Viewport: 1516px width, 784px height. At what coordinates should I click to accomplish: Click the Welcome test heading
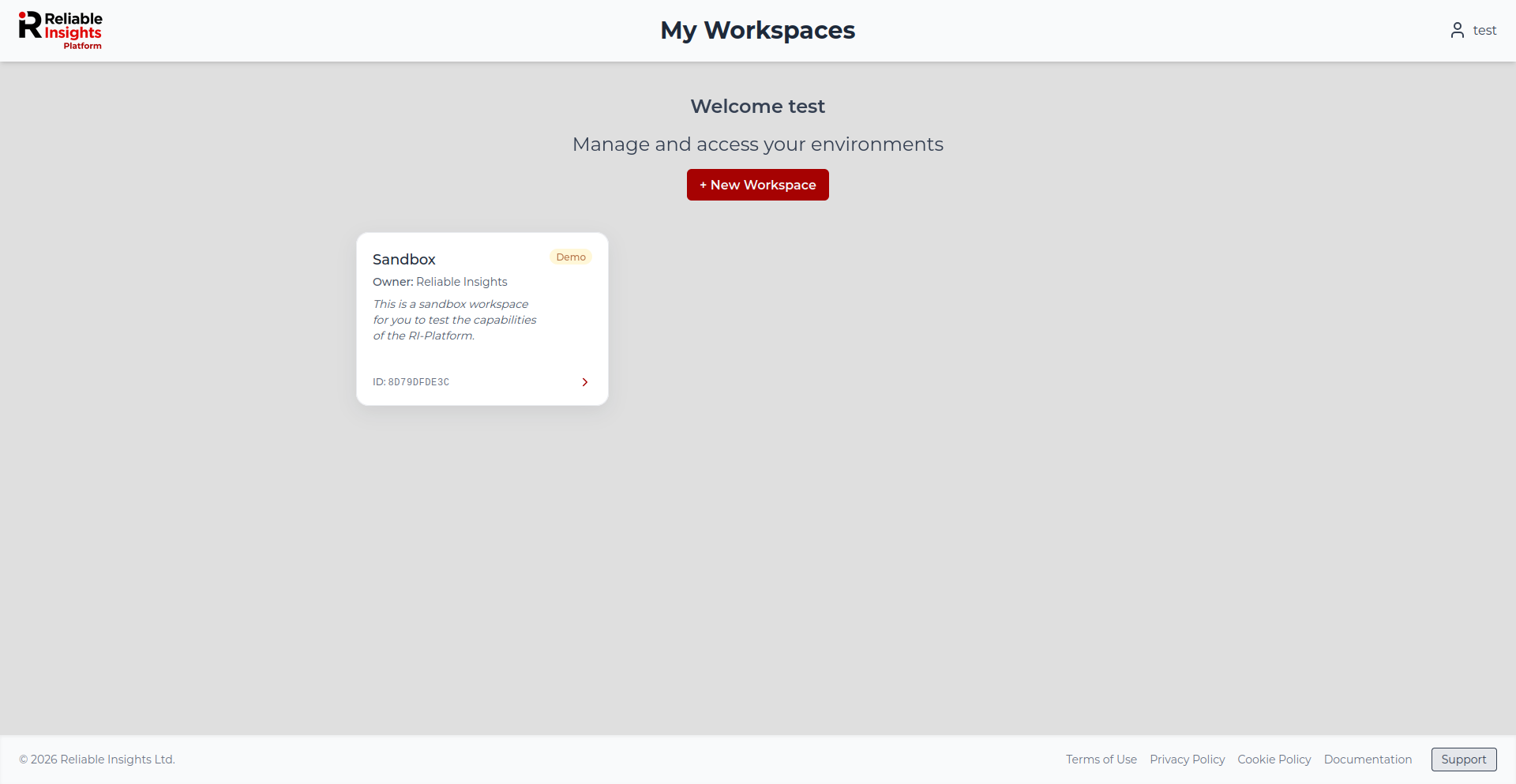click(x=758, y=106)
